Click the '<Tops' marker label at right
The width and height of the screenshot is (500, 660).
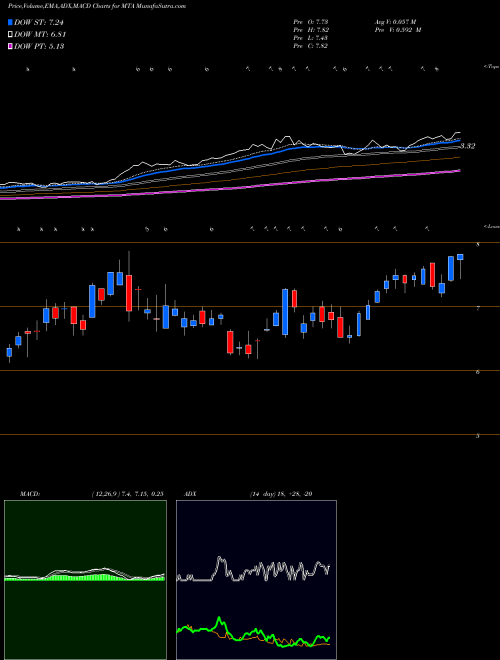click(491, 67)
